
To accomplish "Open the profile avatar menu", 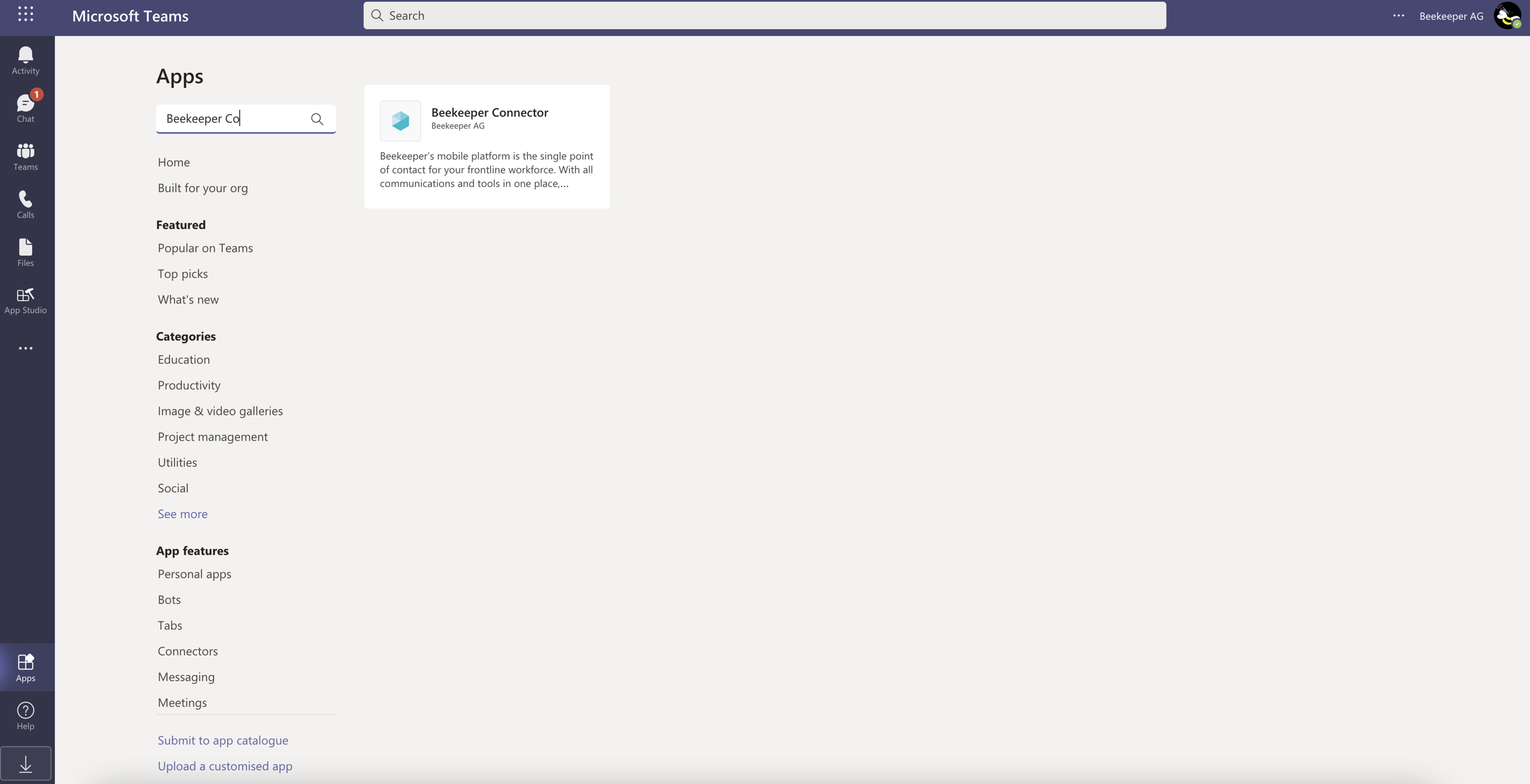I will [1506, 16].
